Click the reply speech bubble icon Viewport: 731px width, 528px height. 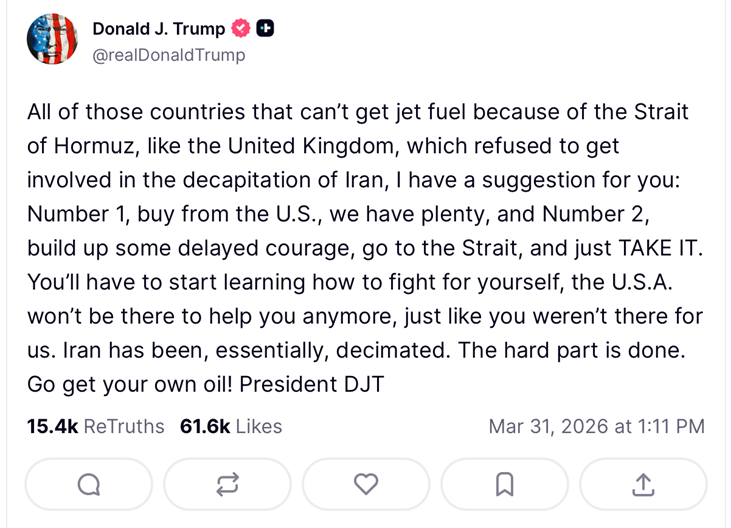pyautogui.click(x=88, y=484)
